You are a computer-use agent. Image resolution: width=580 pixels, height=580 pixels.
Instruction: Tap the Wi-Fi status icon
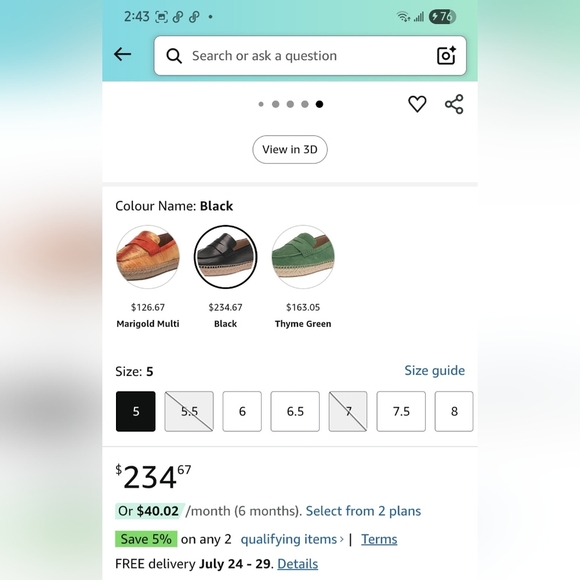pyautogui.click(x=403, y=17)
